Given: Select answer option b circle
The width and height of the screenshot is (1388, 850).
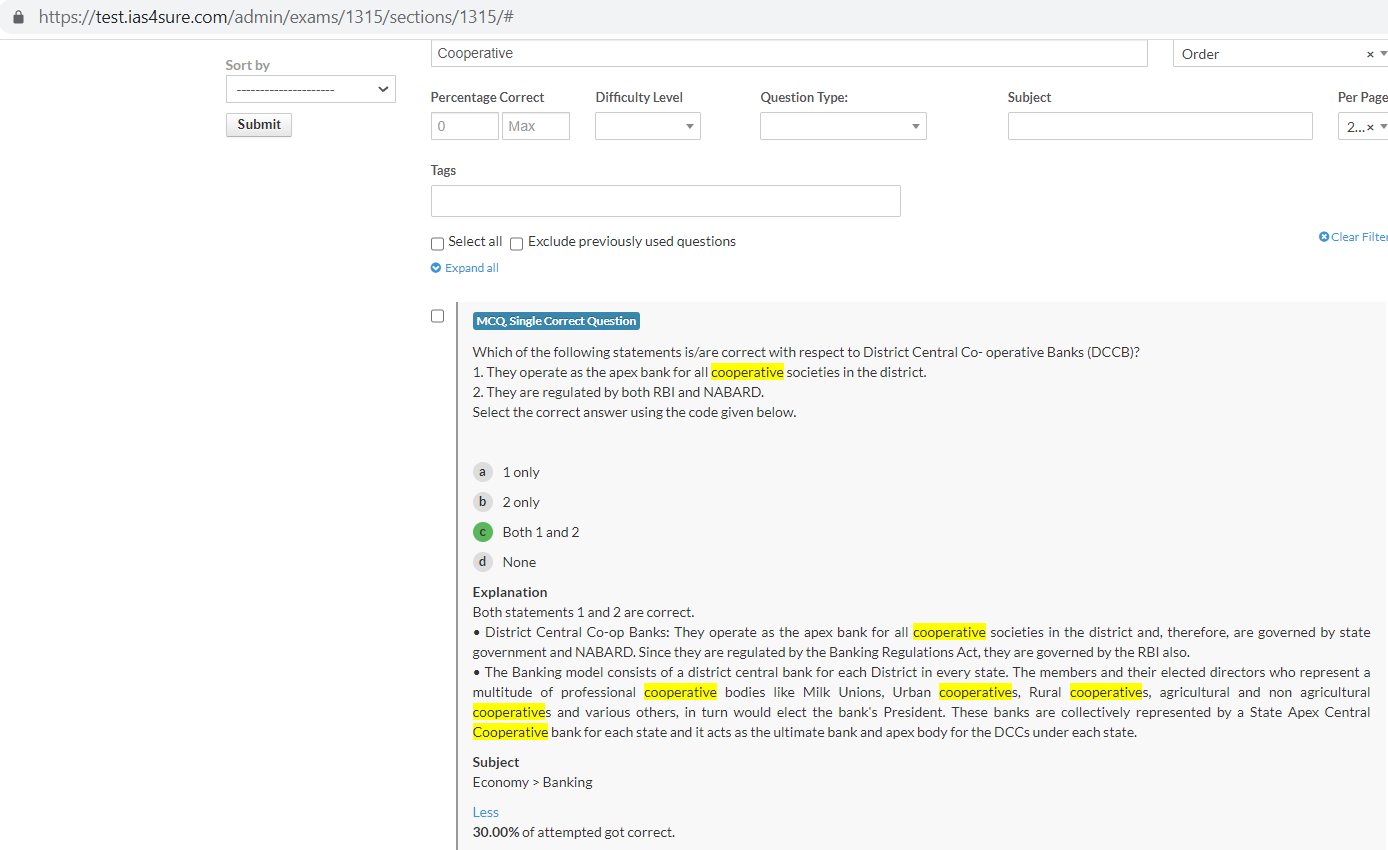Looking at the screenshot, I should [x=483, y=502].
